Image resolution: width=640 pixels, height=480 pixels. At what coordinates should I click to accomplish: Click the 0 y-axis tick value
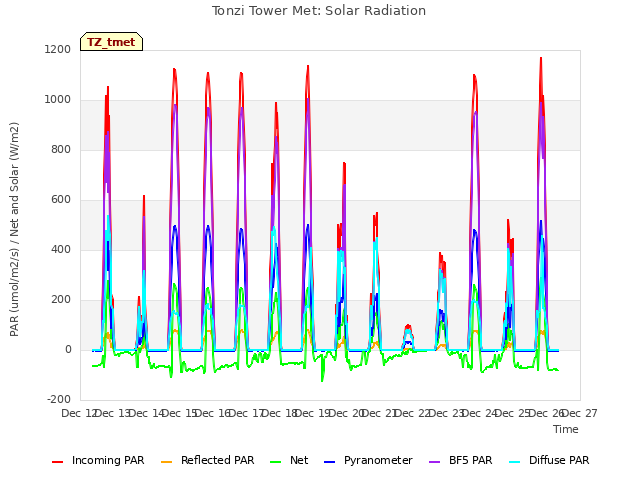(x=68, y=350)
